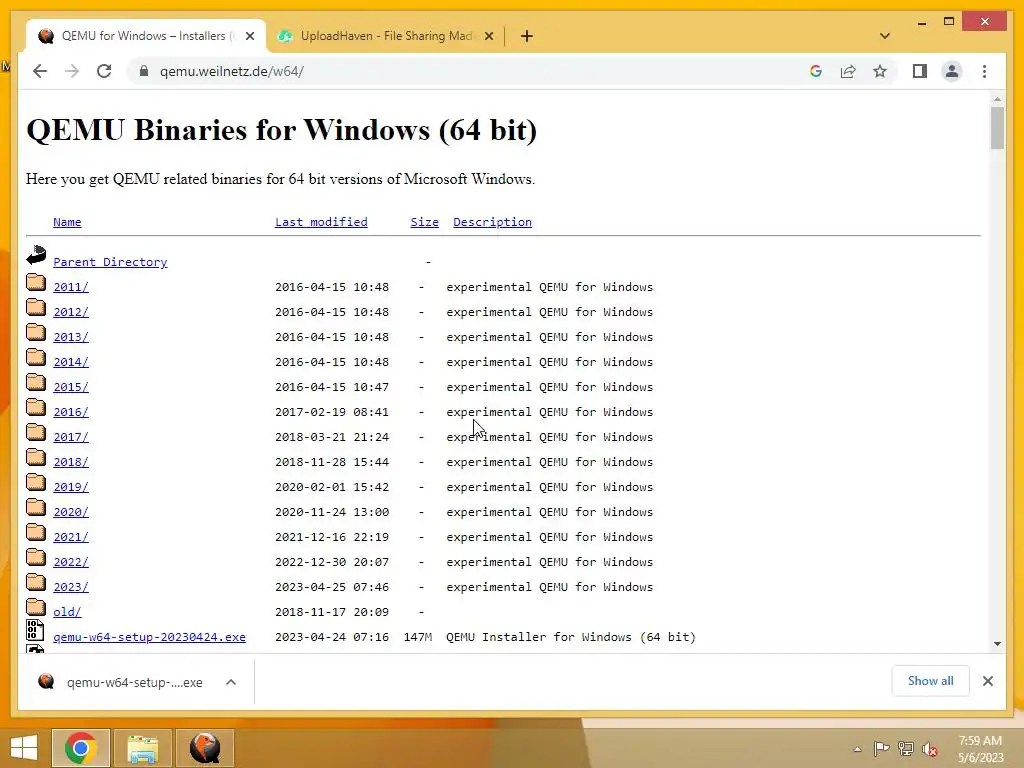Click binary file icon beside qemu-w64-setup
This screenshot has height=768, width=1024.
(x=35, y=630)
